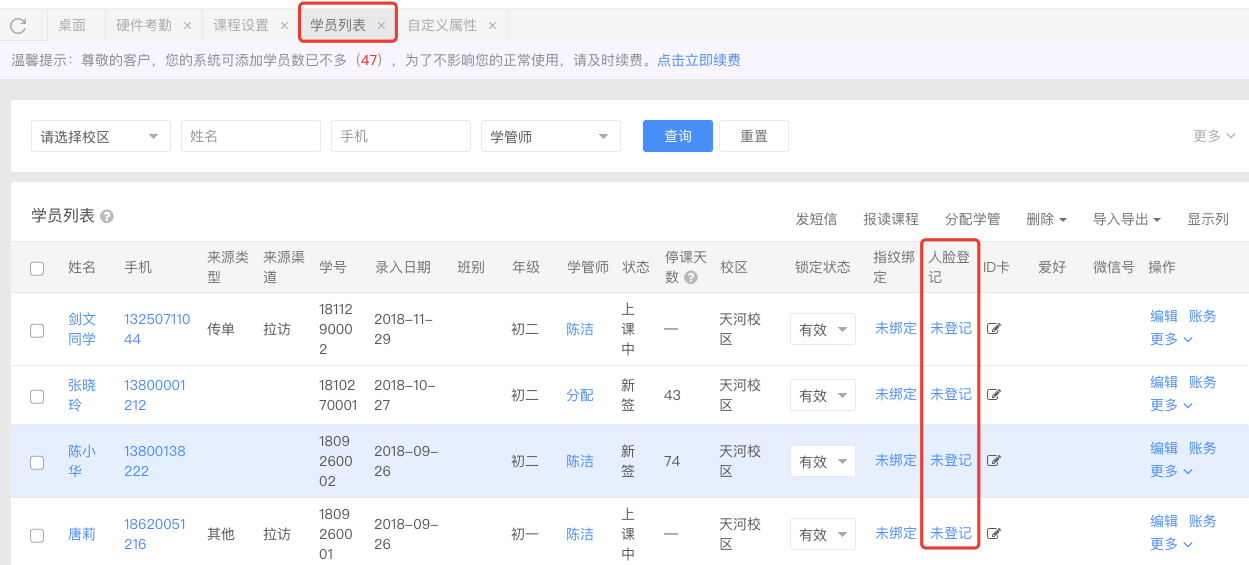Click 发短信 in the list toolbar

point(816,219)
